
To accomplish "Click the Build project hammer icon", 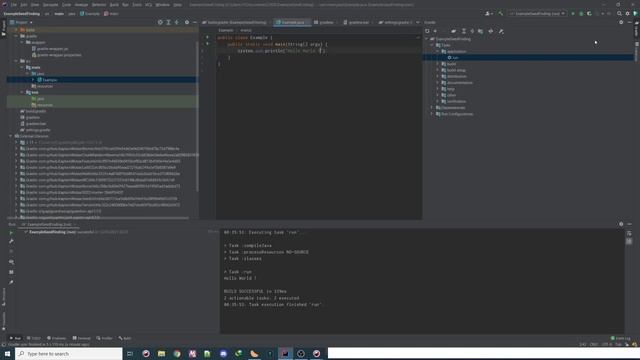I will (x=500, y=13).
